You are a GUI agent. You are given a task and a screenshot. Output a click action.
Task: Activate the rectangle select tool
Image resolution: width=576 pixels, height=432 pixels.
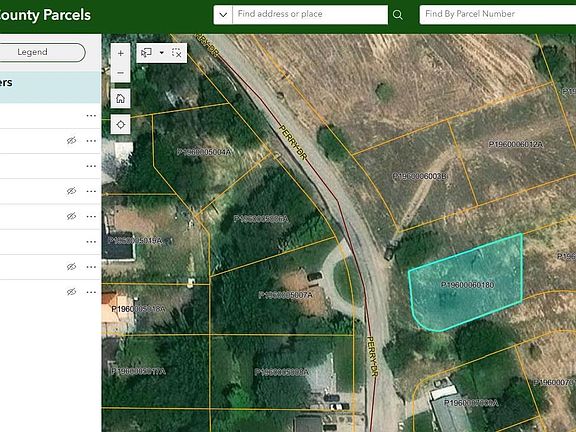coord(146,53)
